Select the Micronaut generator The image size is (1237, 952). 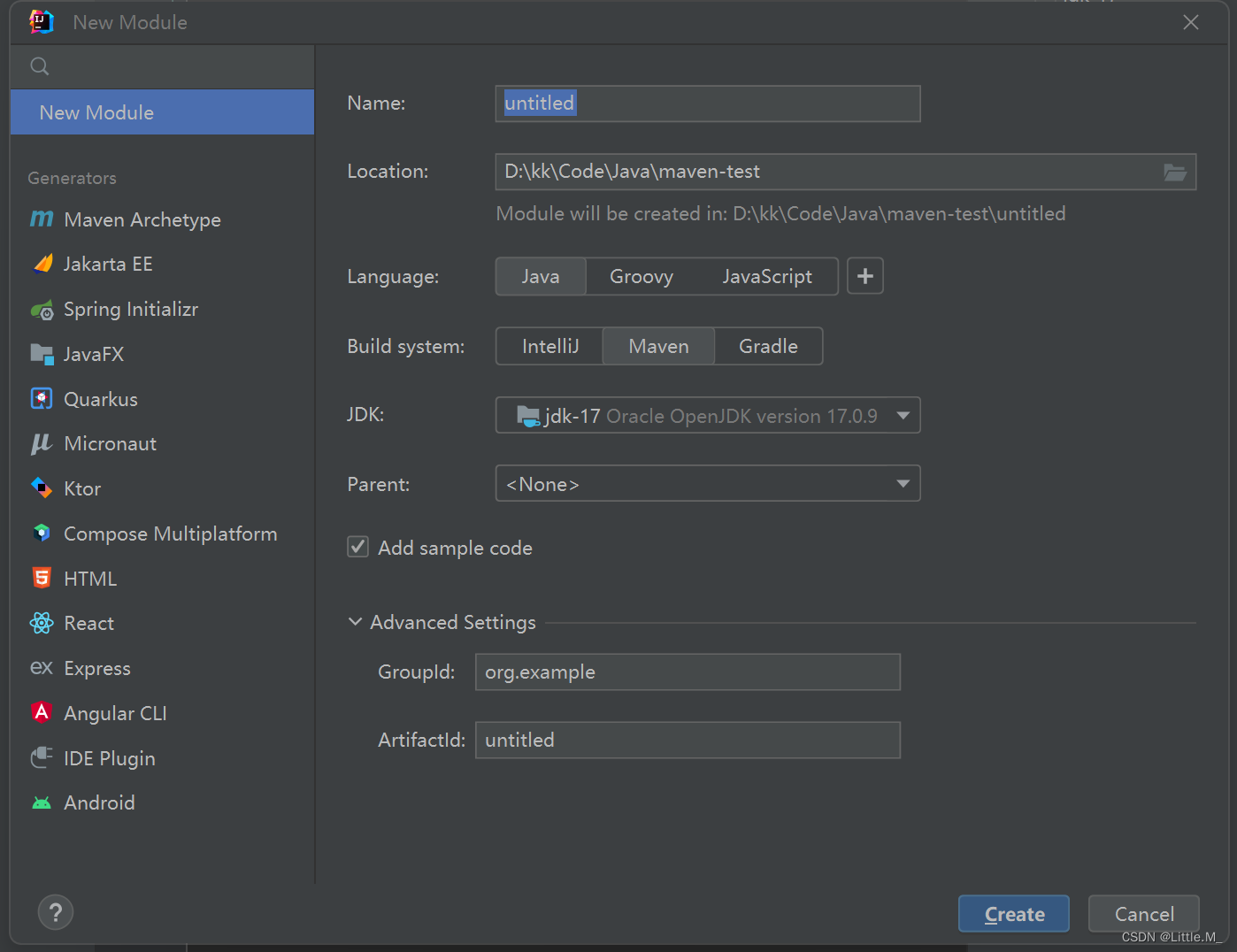click(162, 444)
